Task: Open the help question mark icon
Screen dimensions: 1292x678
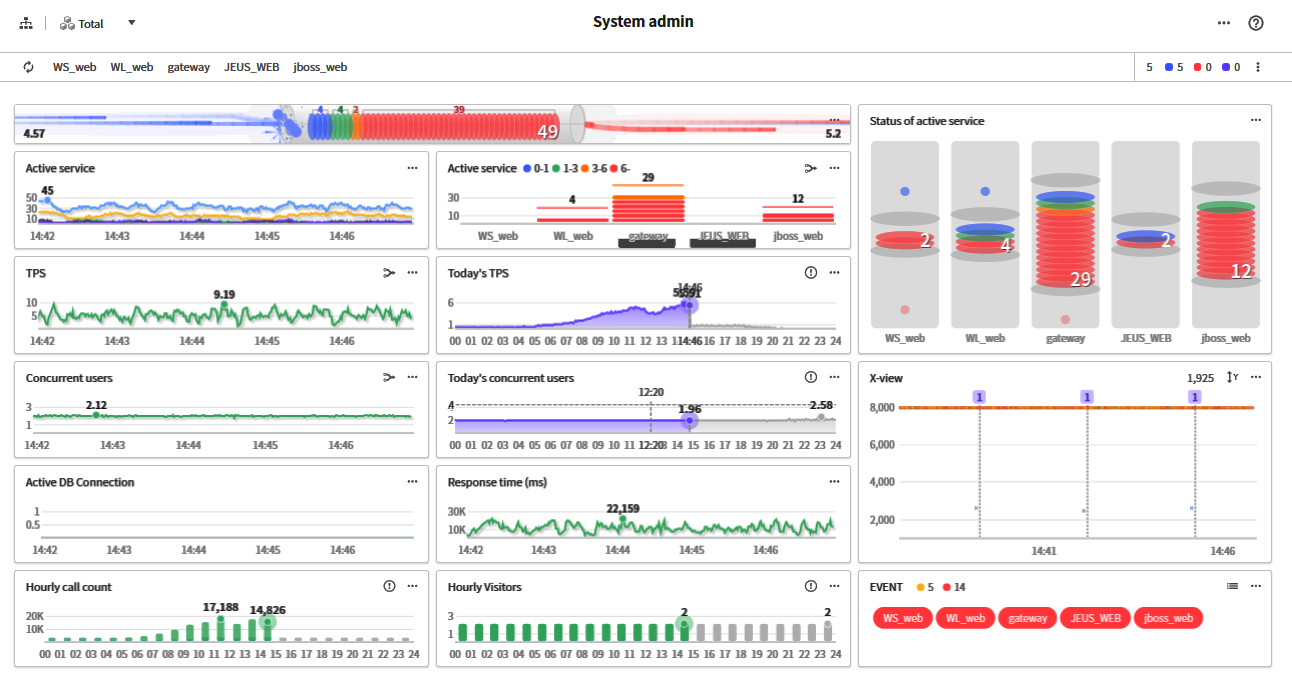Action: [x=1256, y=23]
